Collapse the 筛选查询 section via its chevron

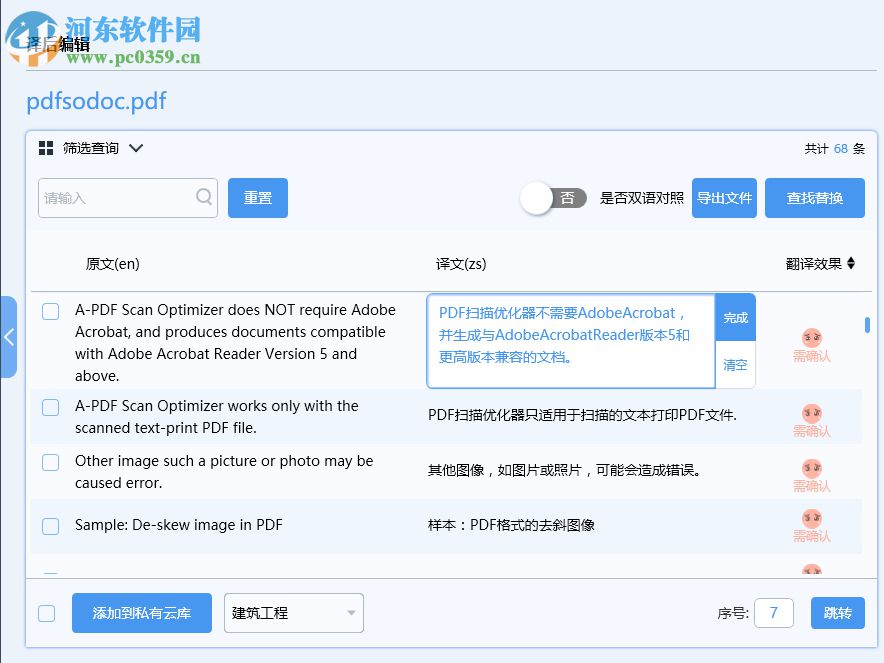[x=136, y=147]
